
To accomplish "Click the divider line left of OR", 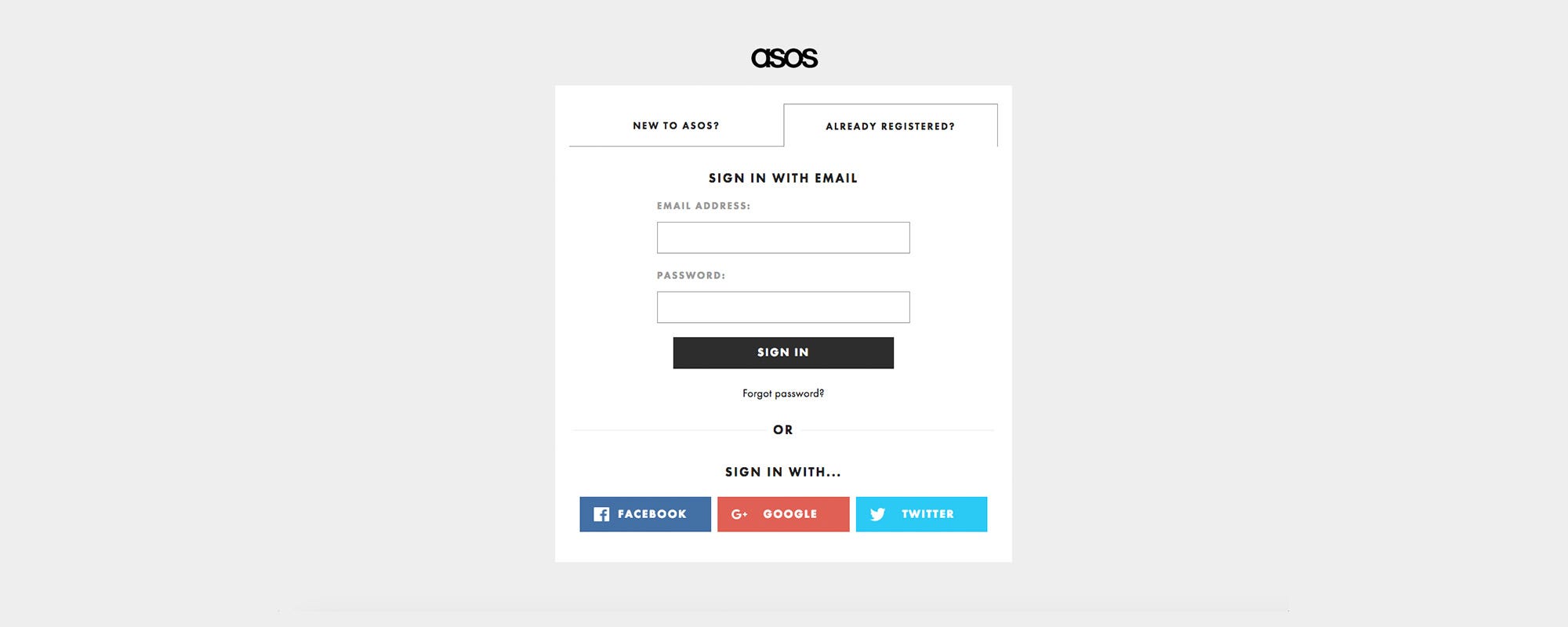I will 670,430.
